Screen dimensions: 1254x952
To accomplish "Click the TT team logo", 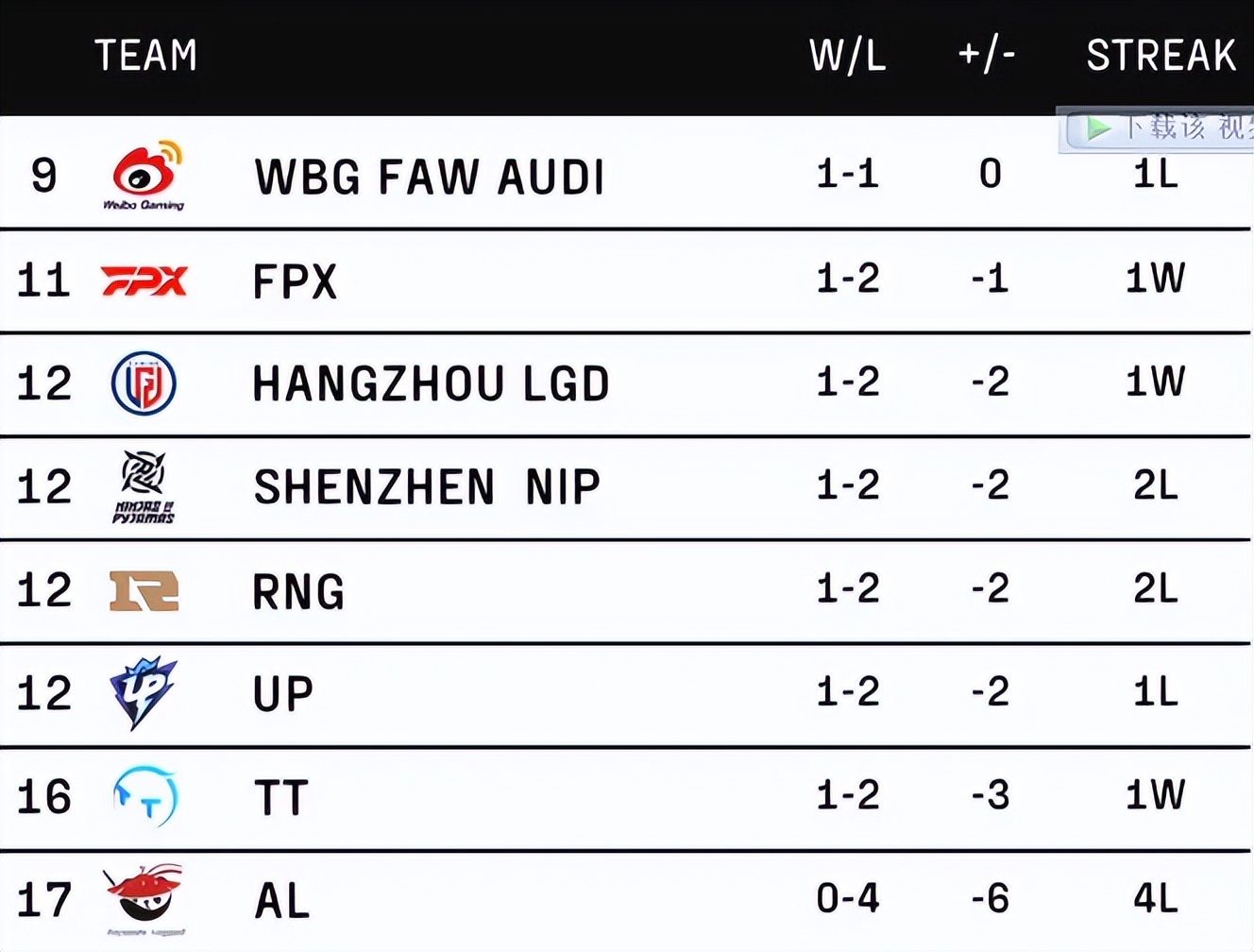I will (x=144, y=797).
